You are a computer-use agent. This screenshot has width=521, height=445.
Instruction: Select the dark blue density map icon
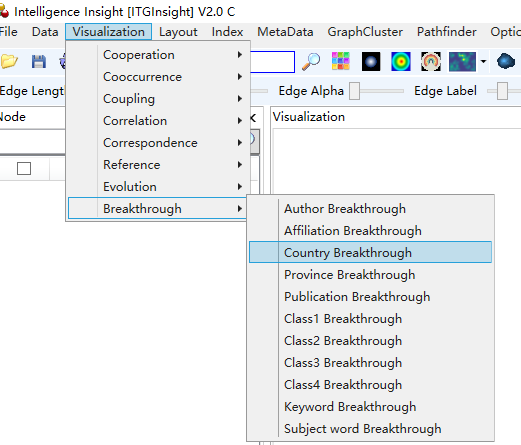462,62
